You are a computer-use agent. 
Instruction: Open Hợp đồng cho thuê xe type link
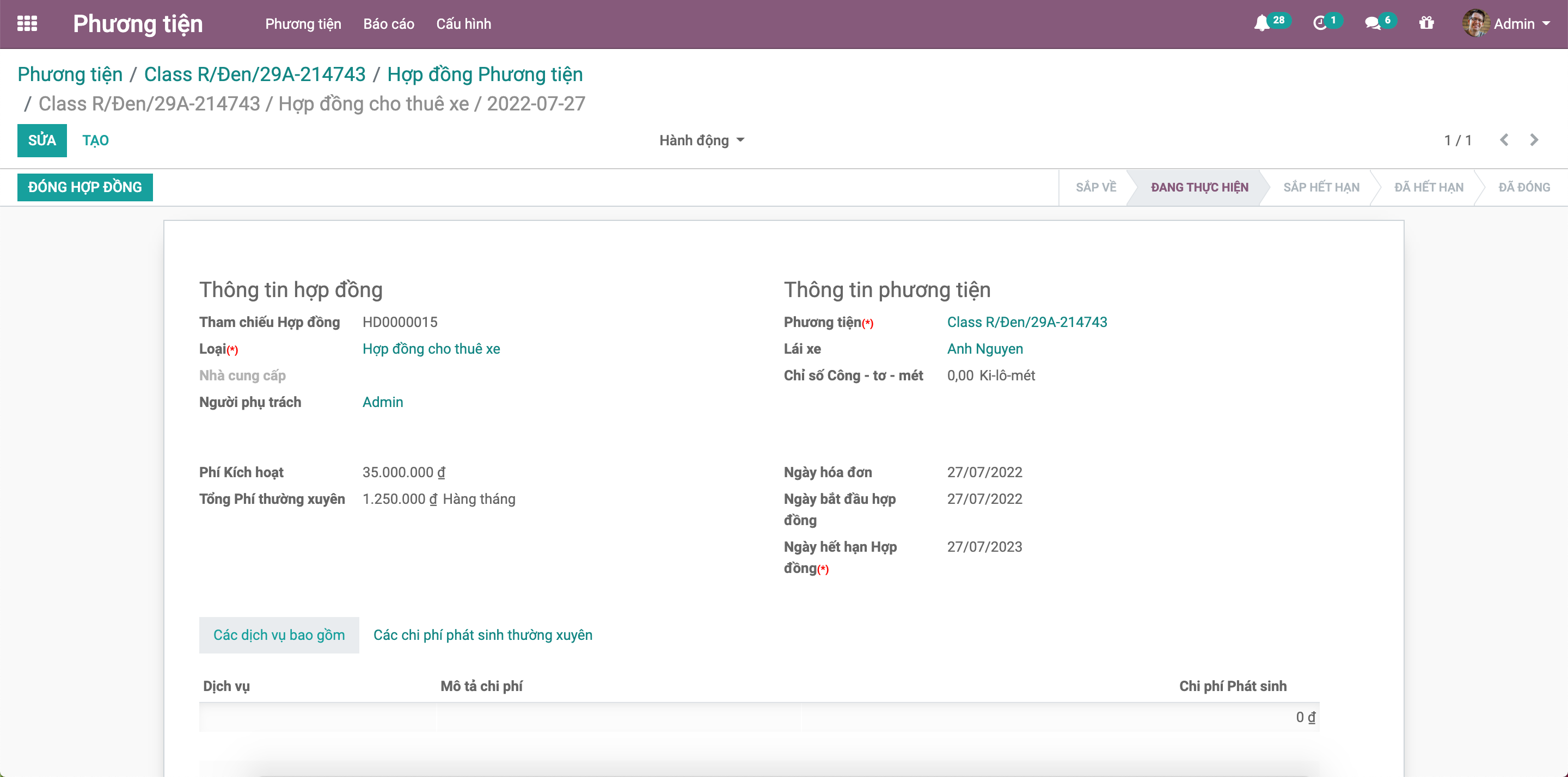(431, 349)
